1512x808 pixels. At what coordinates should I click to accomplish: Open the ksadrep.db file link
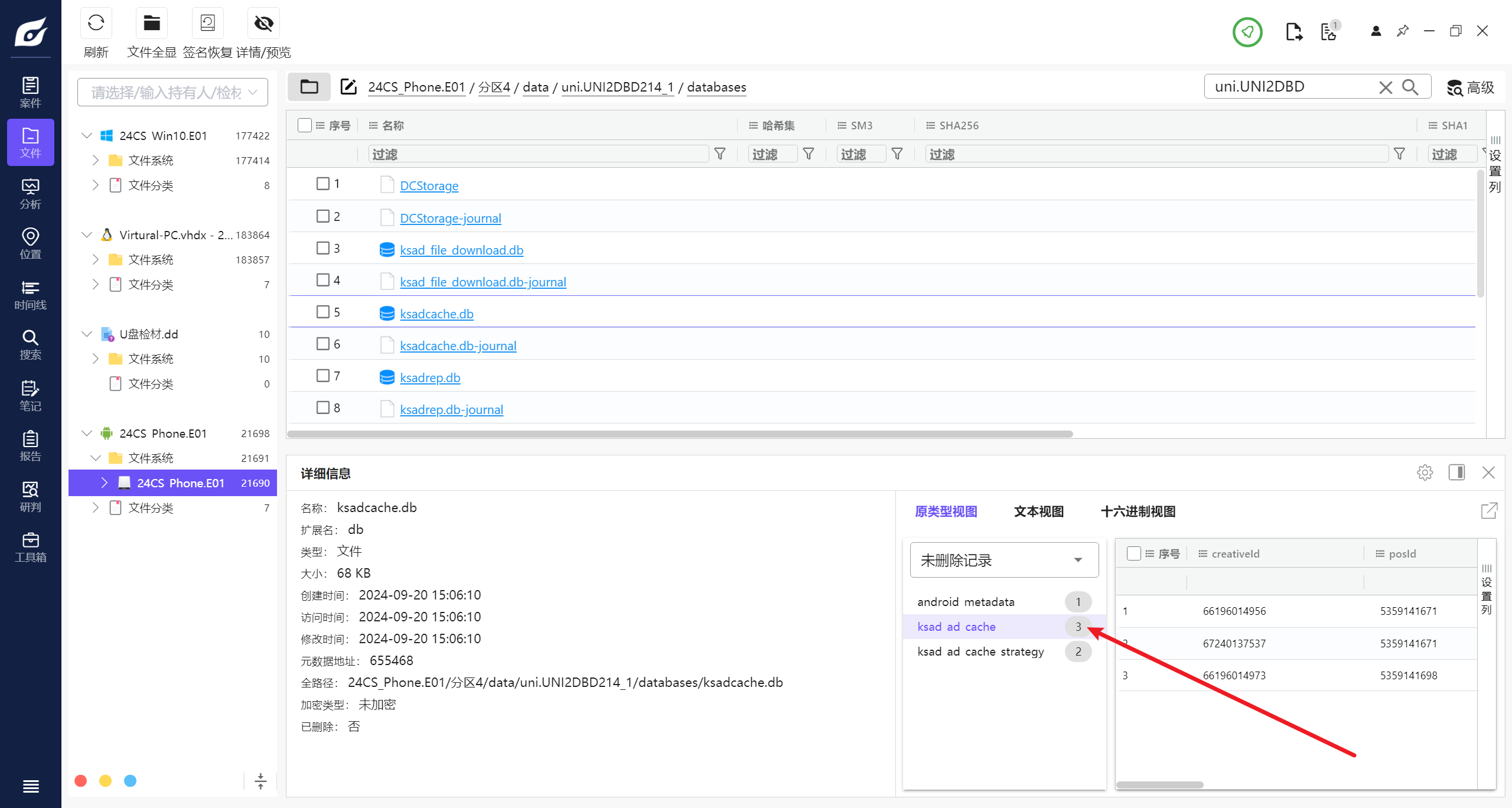click(x=429, y=377)
